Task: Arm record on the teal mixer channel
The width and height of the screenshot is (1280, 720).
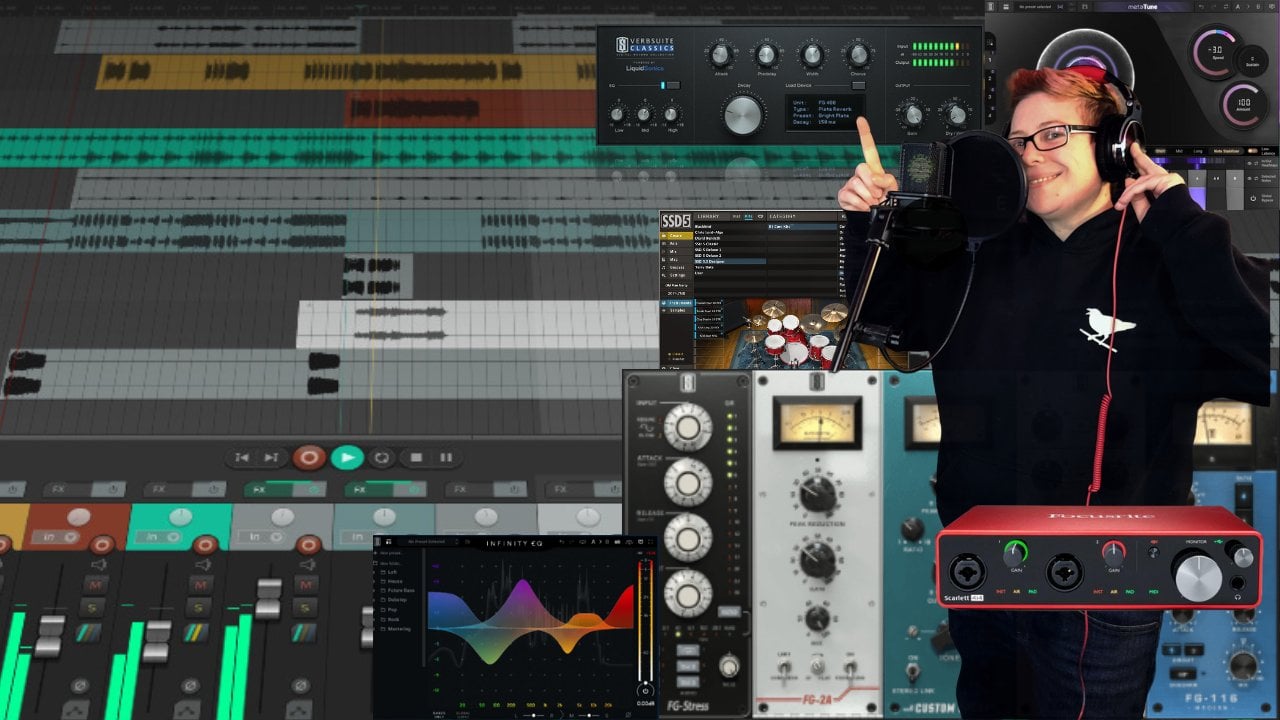Action: [205, 545]
